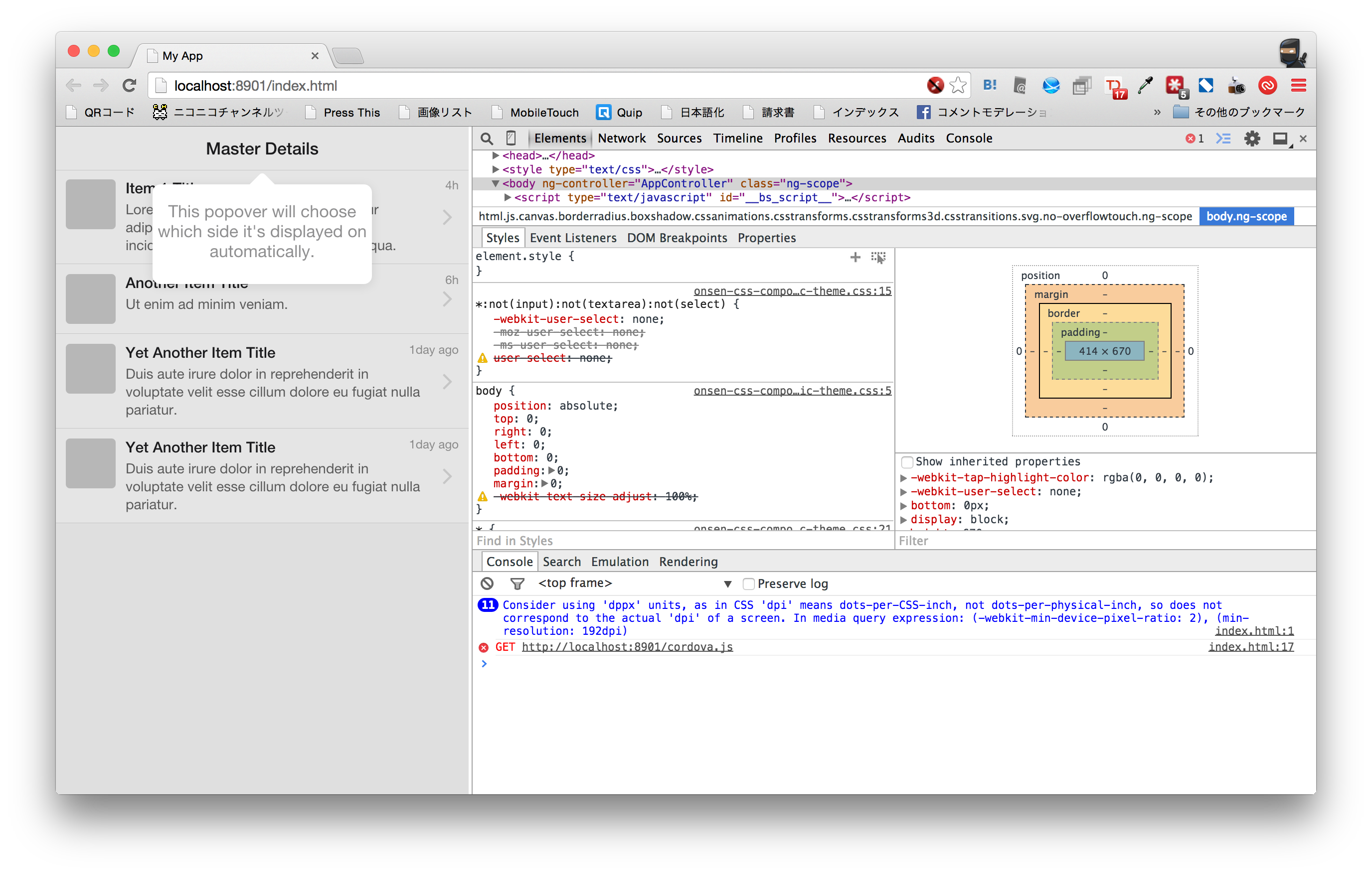Open DevTools settings gear icon

(1252, 139)
